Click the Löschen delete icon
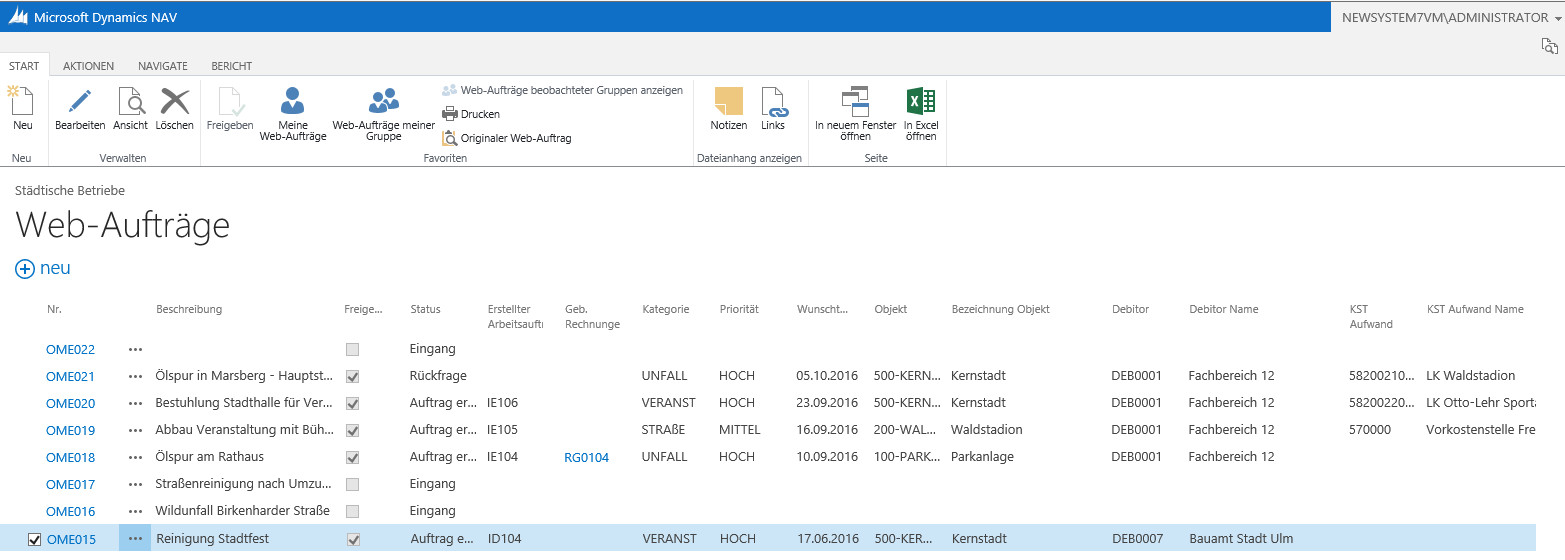 (x=175, y=101)
